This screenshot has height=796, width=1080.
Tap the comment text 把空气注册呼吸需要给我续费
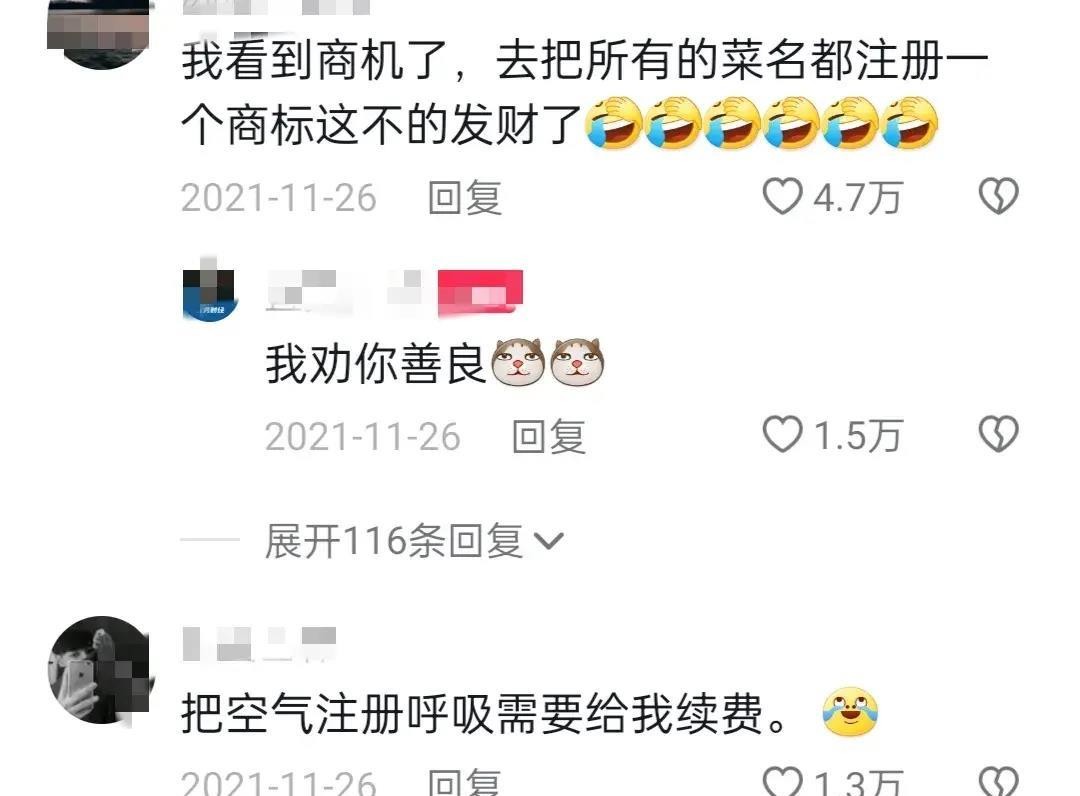484,713
